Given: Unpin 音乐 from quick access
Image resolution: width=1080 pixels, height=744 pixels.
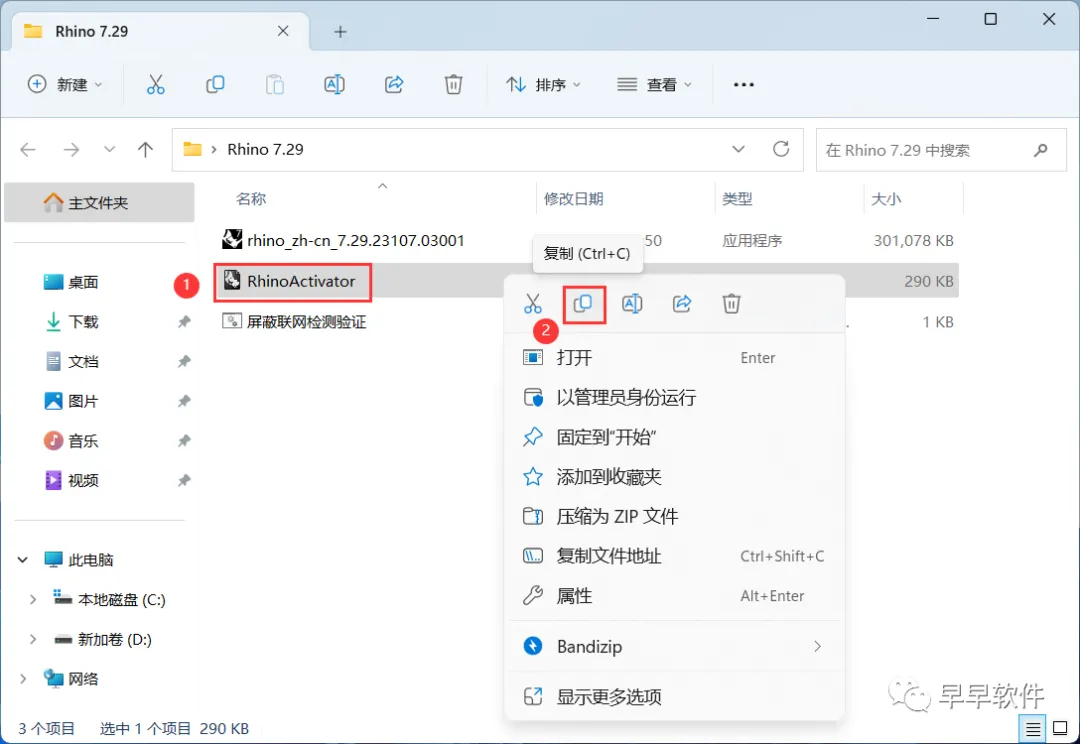Looking at the screenshot, I should pyautogui.click(x=184, y=441).
